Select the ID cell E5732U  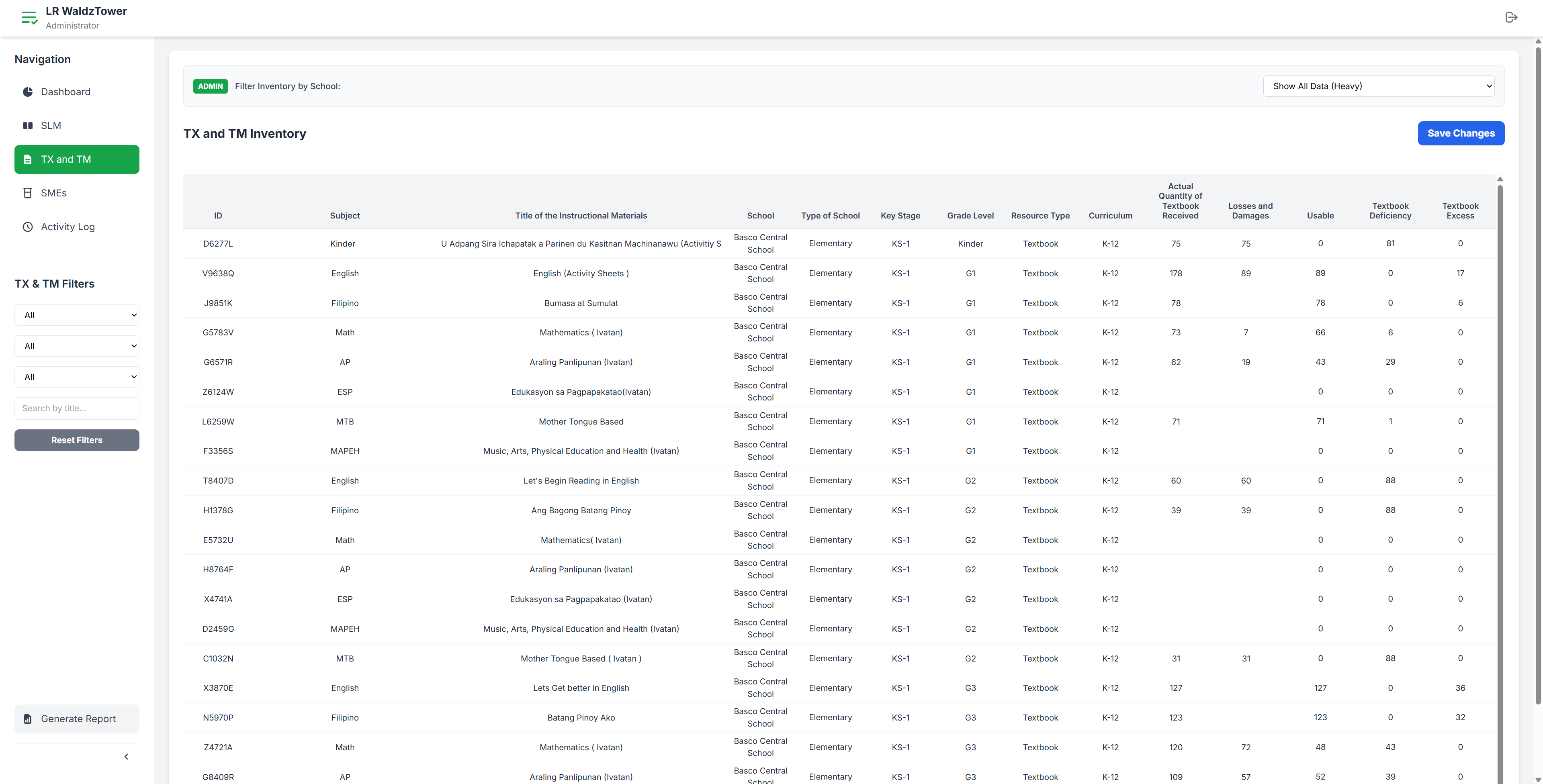[218, 540]
